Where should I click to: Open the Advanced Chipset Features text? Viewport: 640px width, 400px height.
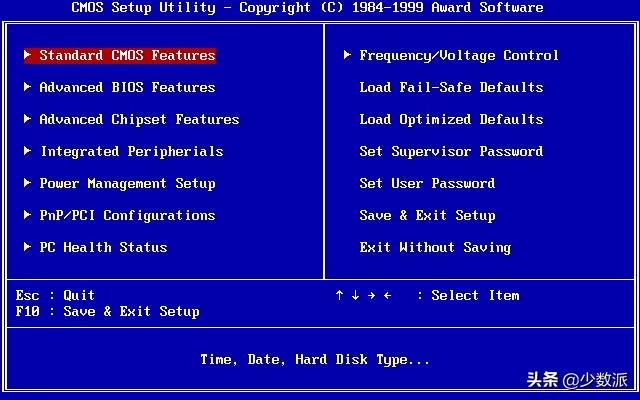point(139,119)
